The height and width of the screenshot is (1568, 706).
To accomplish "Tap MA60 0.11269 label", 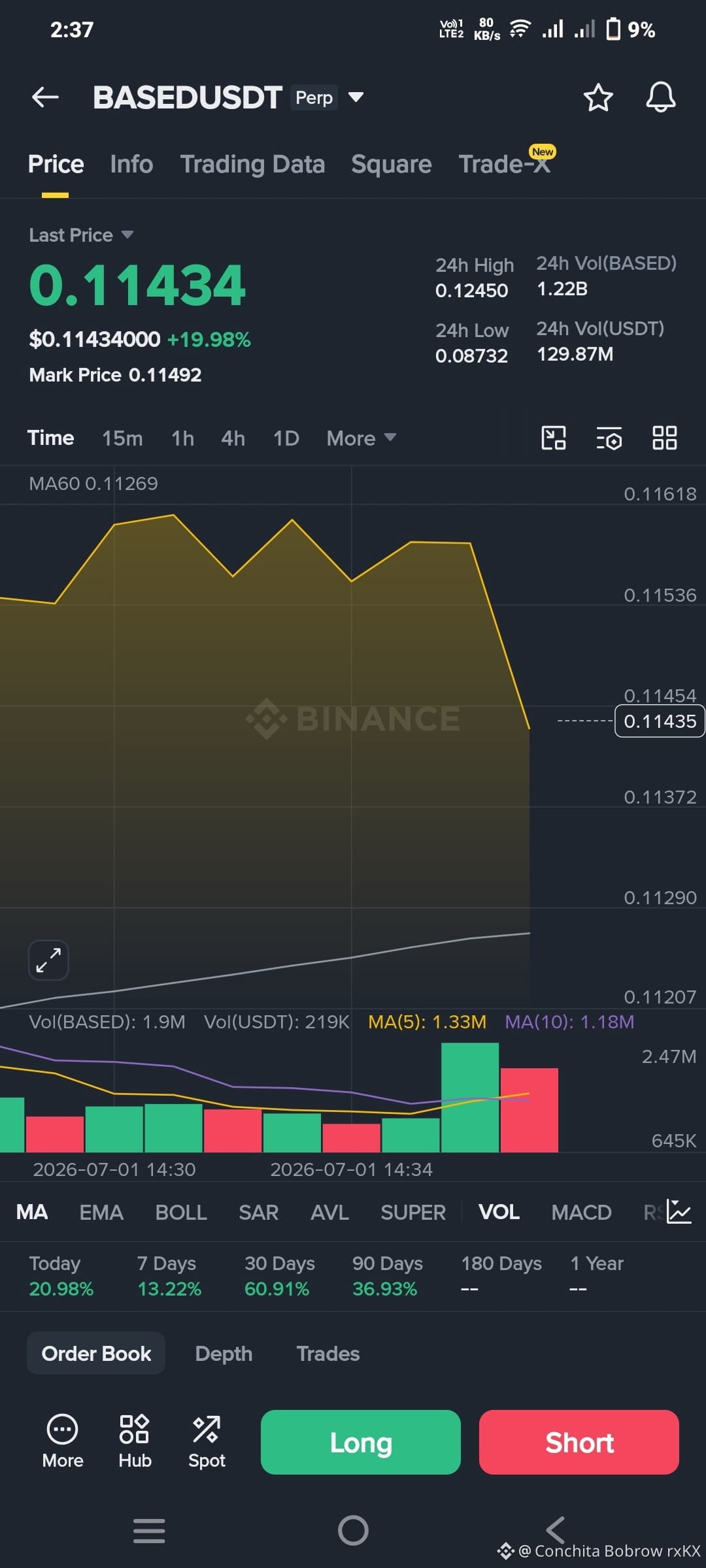I will click(x=93, y=483).
